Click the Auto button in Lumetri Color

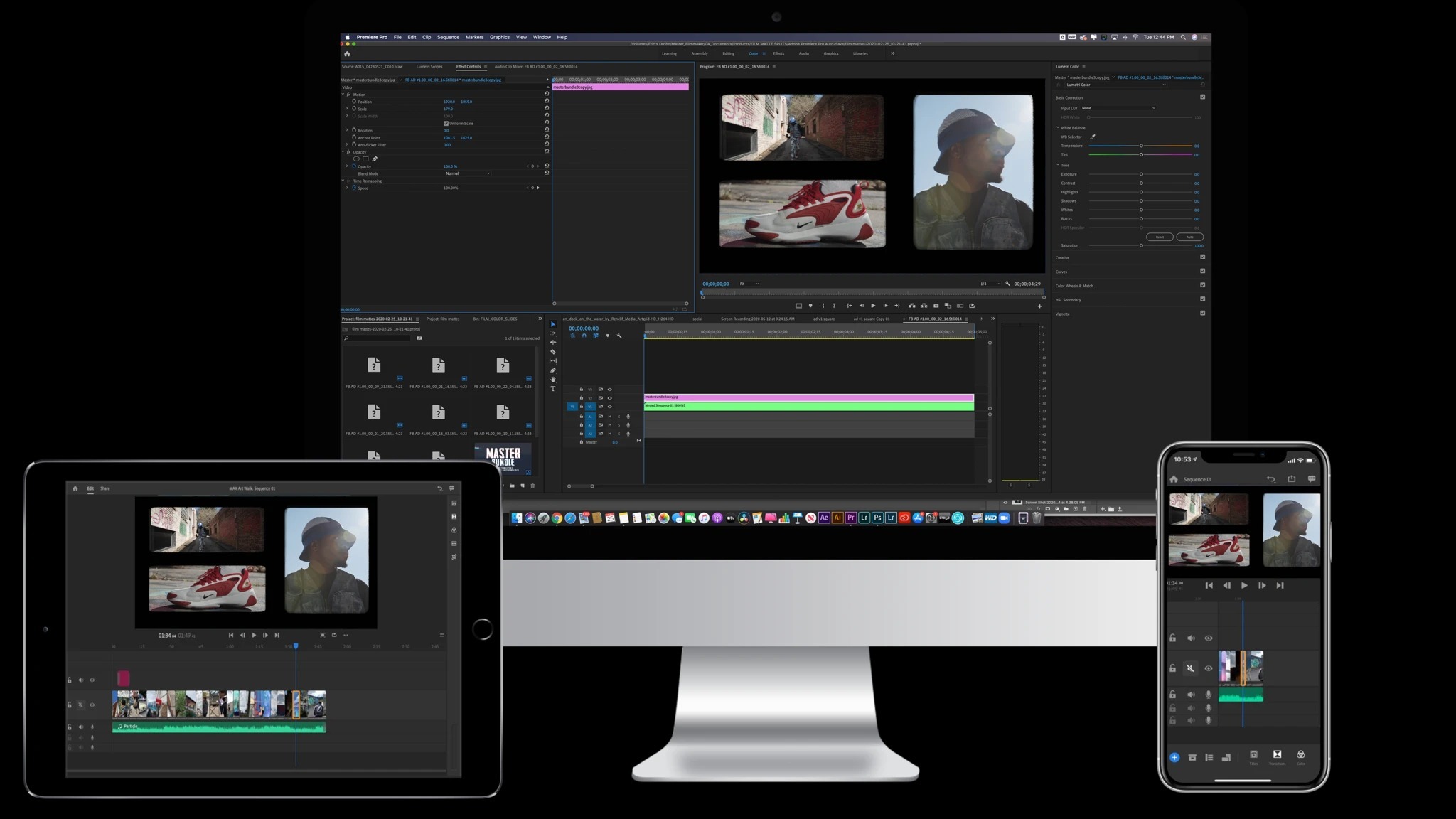(x=1189, y=237)
